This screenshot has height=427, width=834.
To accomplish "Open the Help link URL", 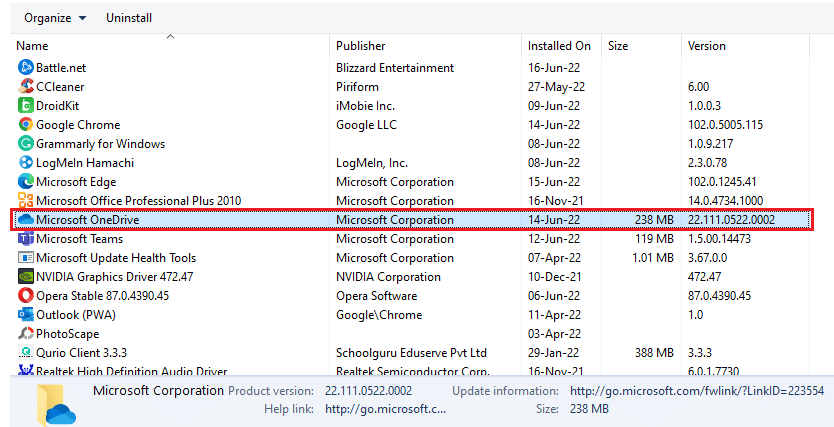I will (386, 409).
